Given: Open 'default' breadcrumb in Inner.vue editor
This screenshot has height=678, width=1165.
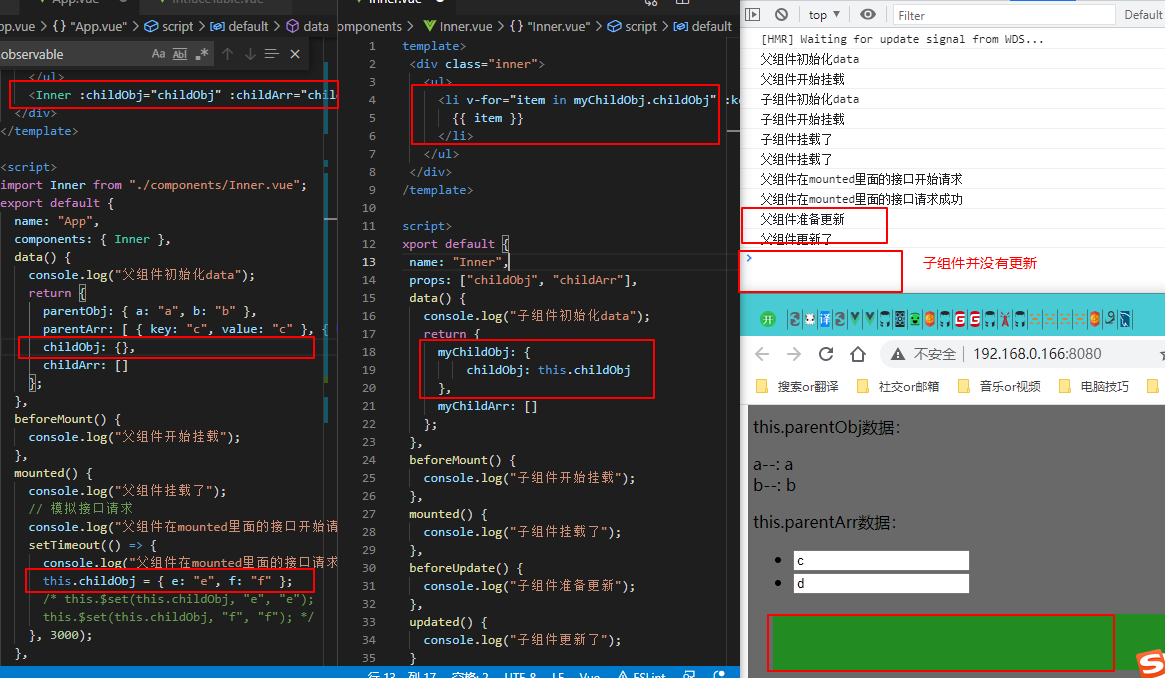Looking at the screenshot, I should pyautogui.click(x=703, y=27).
